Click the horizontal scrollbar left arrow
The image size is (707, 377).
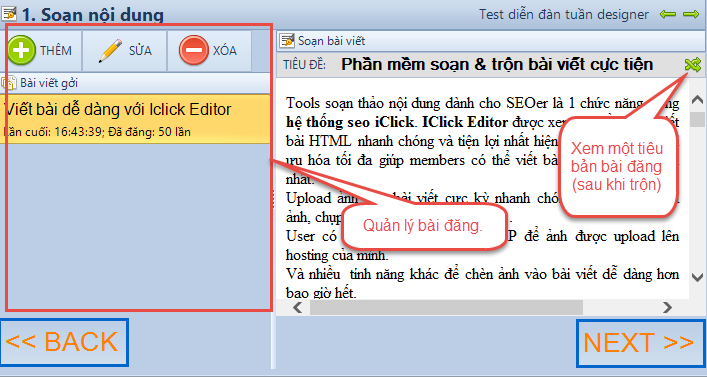click(x=298, y=308)
